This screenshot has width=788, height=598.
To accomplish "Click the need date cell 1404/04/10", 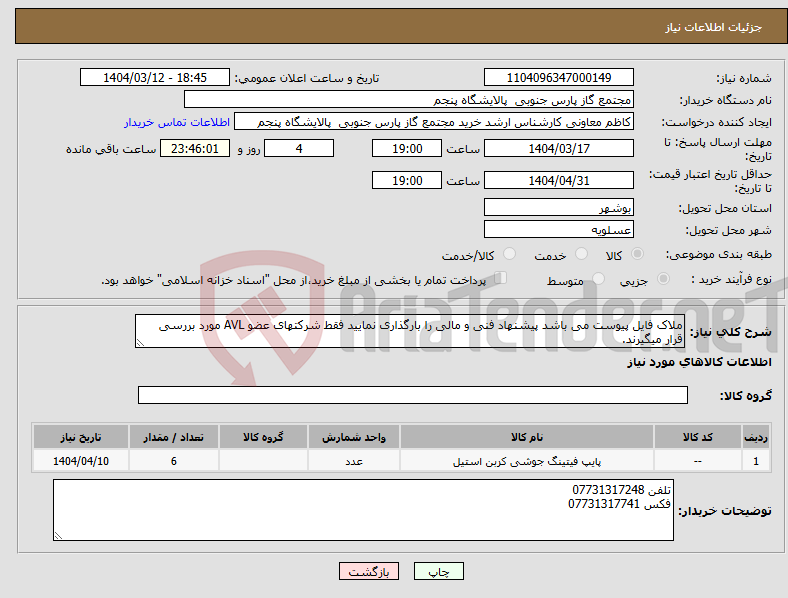I will (x=81, y=461).
